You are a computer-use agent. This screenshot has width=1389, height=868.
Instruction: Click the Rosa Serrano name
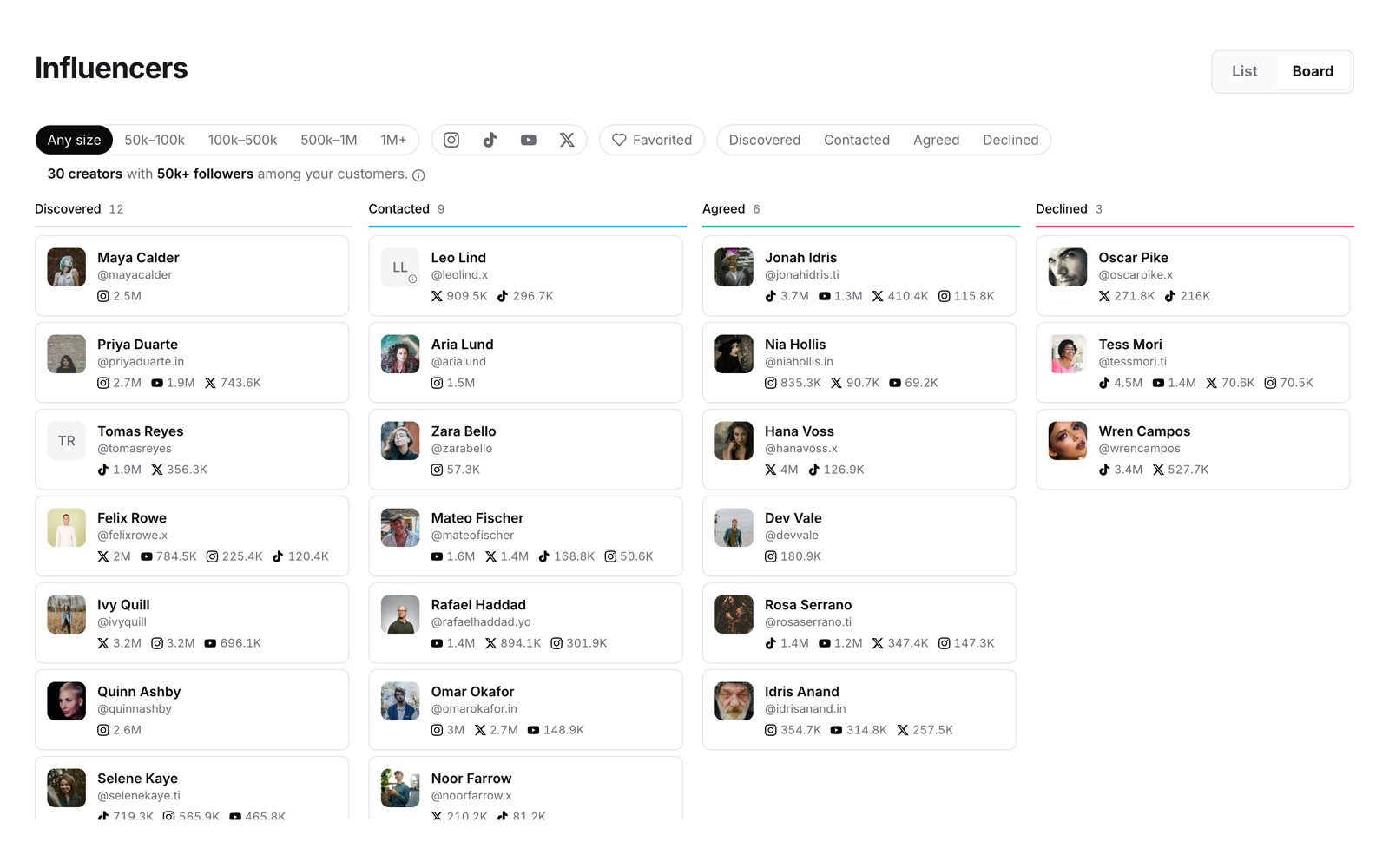(x=808, y=605)
